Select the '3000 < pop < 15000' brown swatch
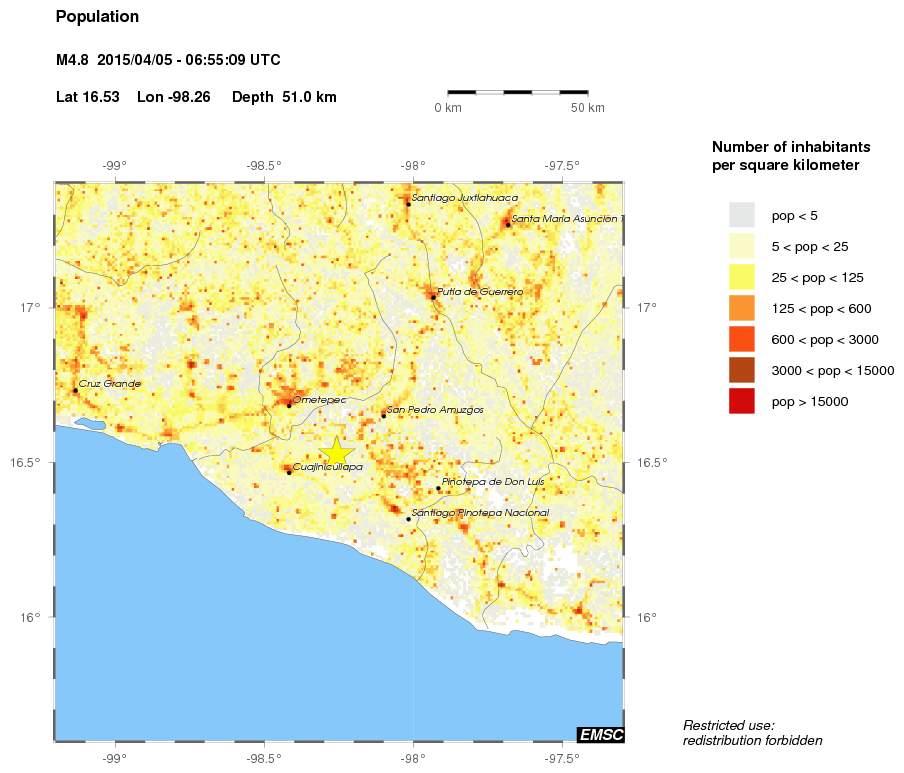Viewport: 904px width, 773px height. pyautogui.click(x=741, y=370)
